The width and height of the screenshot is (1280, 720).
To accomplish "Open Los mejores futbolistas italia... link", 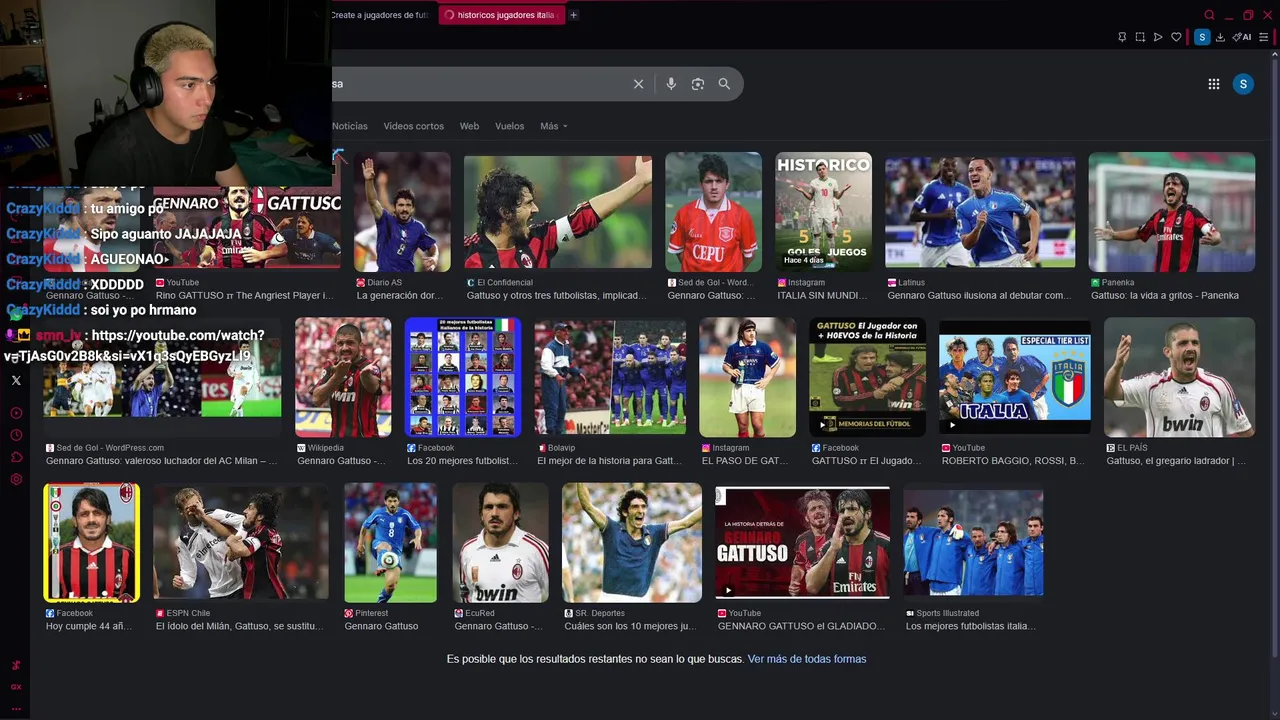I will (x=970, y=626).
